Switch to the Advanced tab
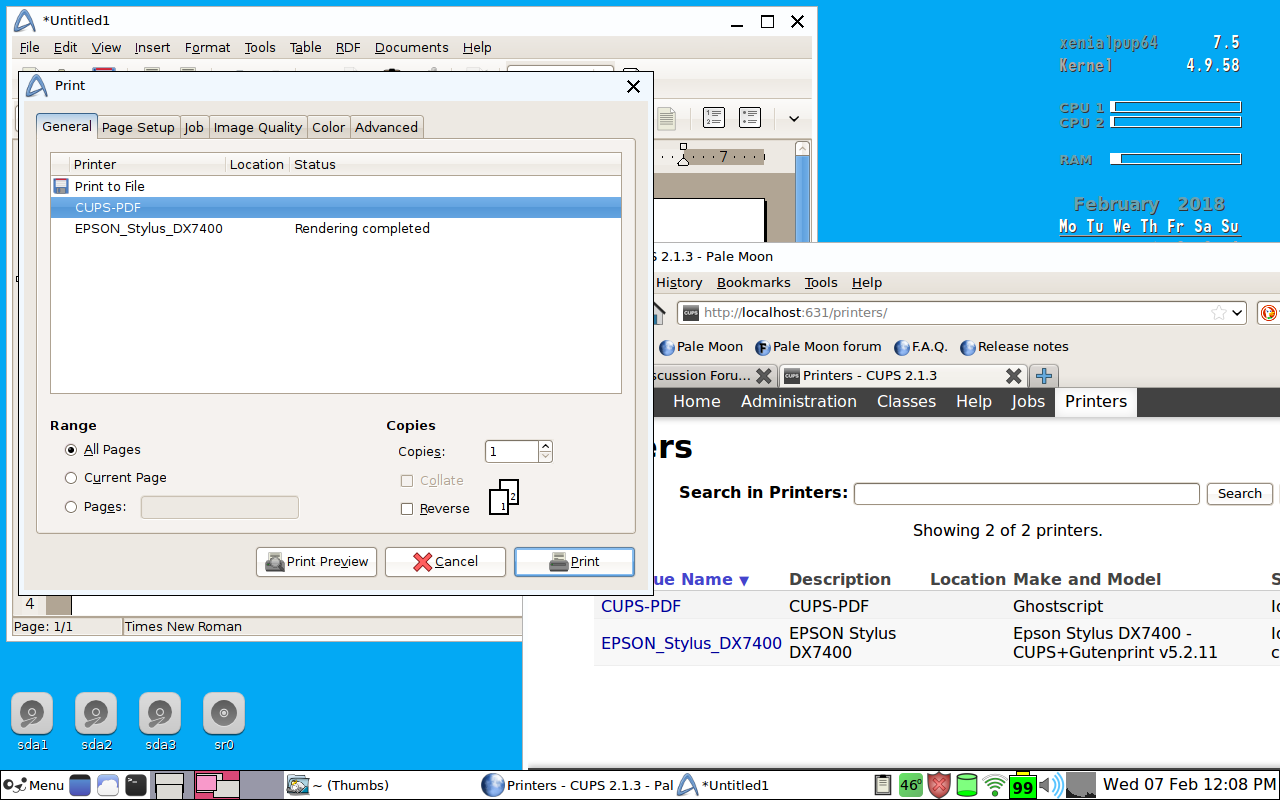 (387, 127)
